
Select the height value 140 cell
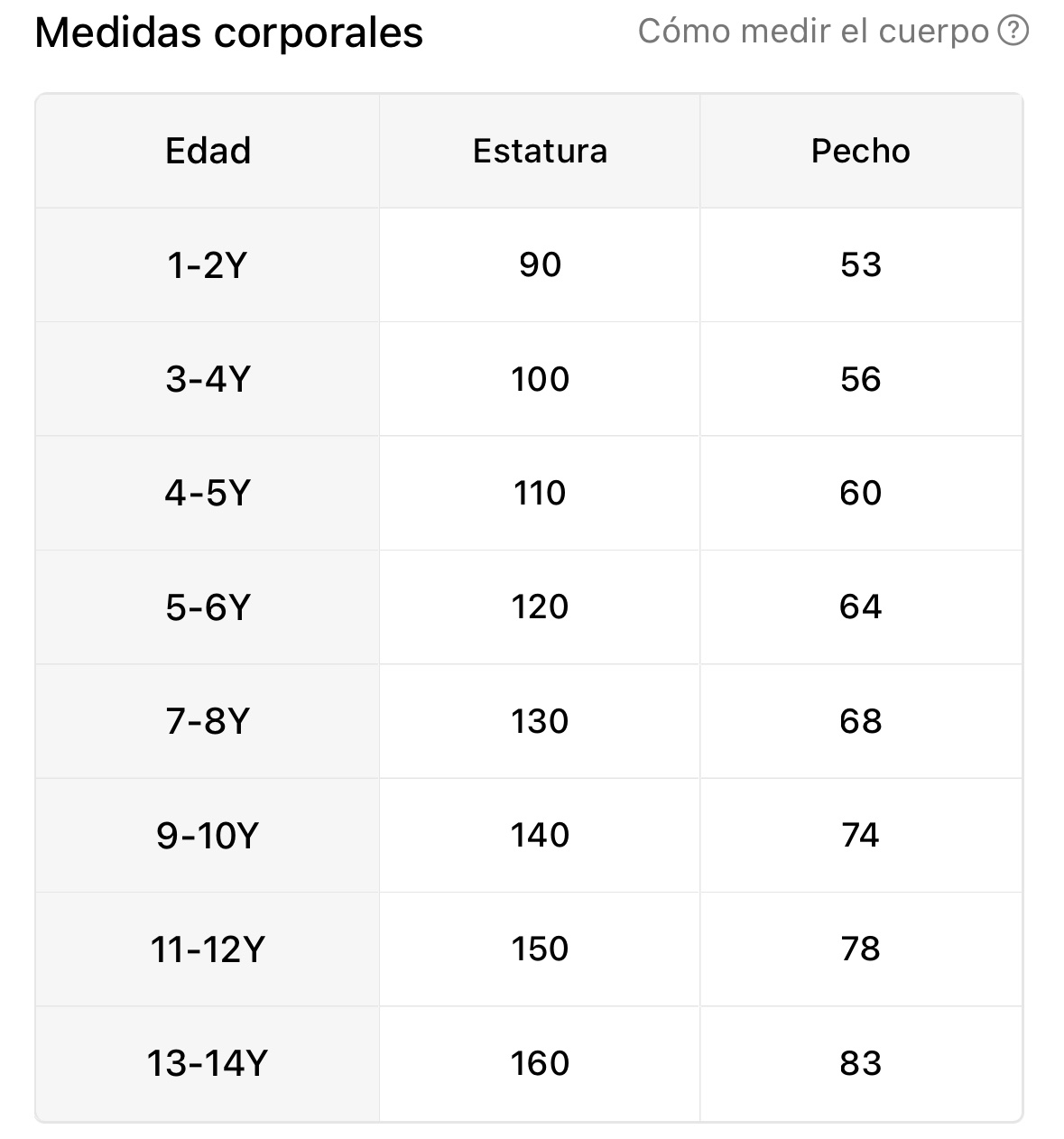click(540, 836)
